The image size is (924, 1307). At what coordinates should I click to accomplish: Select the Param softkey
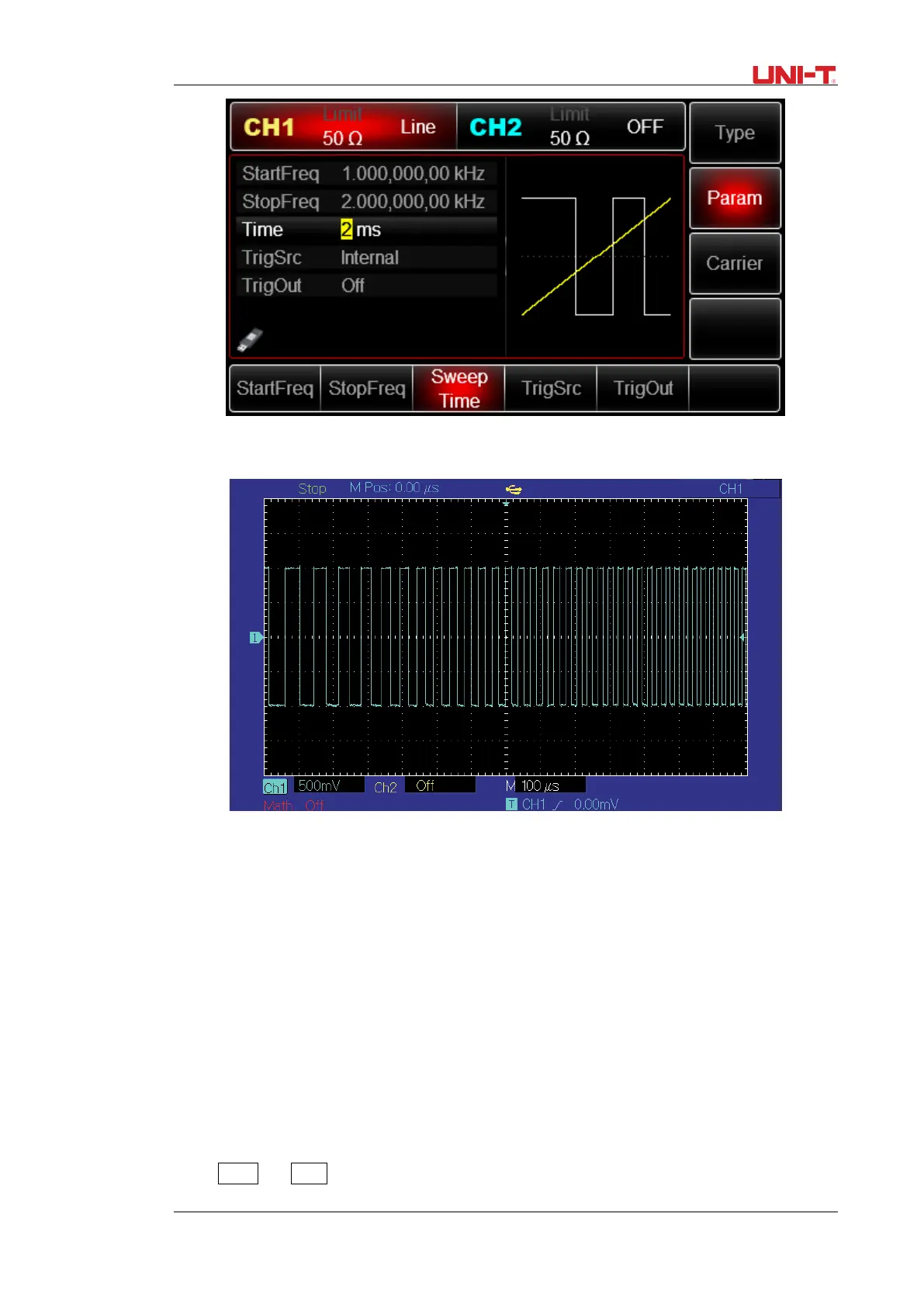[x=735, y=198]
